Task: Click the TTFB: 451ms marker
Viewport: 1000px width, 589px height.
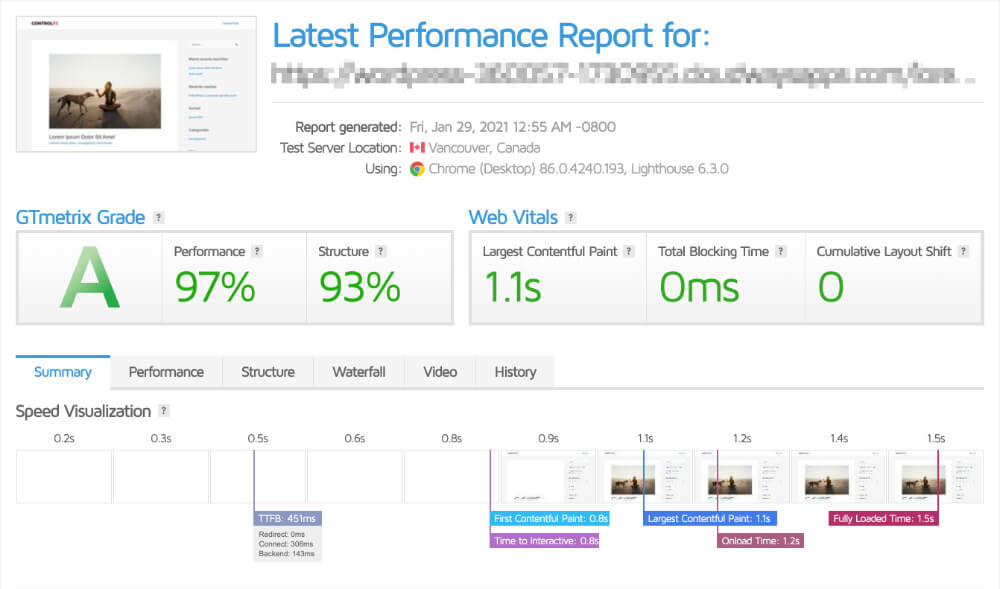Action: [288, 518]
